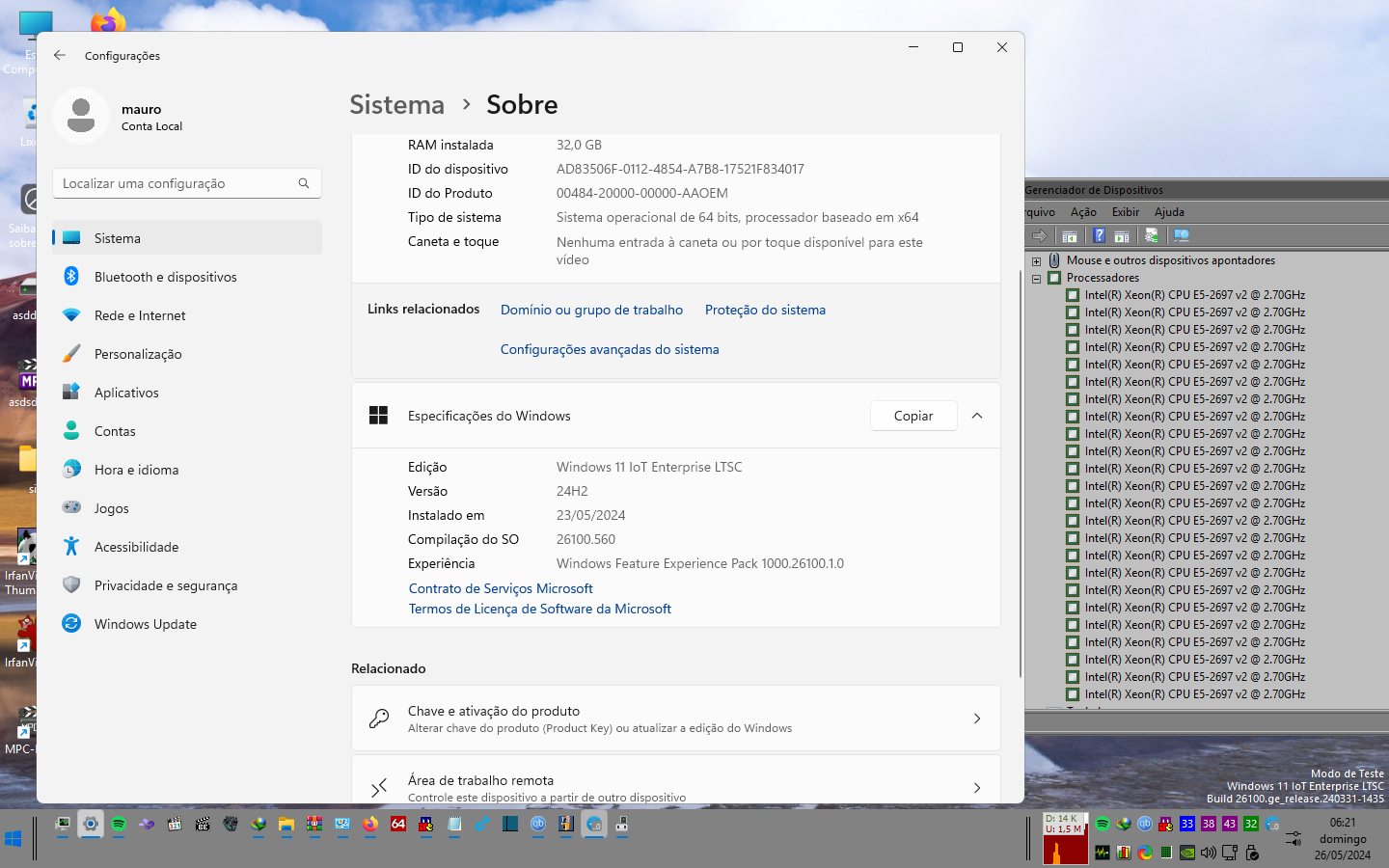Click the Settings gear taskbar icon
This screenshot has height=868, width=1389.
pos(91,824)
